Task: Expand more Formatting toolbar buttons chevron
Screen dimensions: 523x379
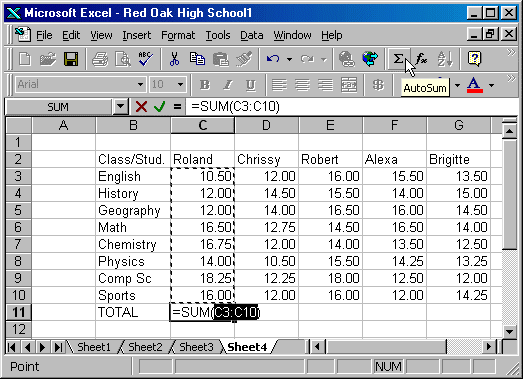Action: pos(511,79)
